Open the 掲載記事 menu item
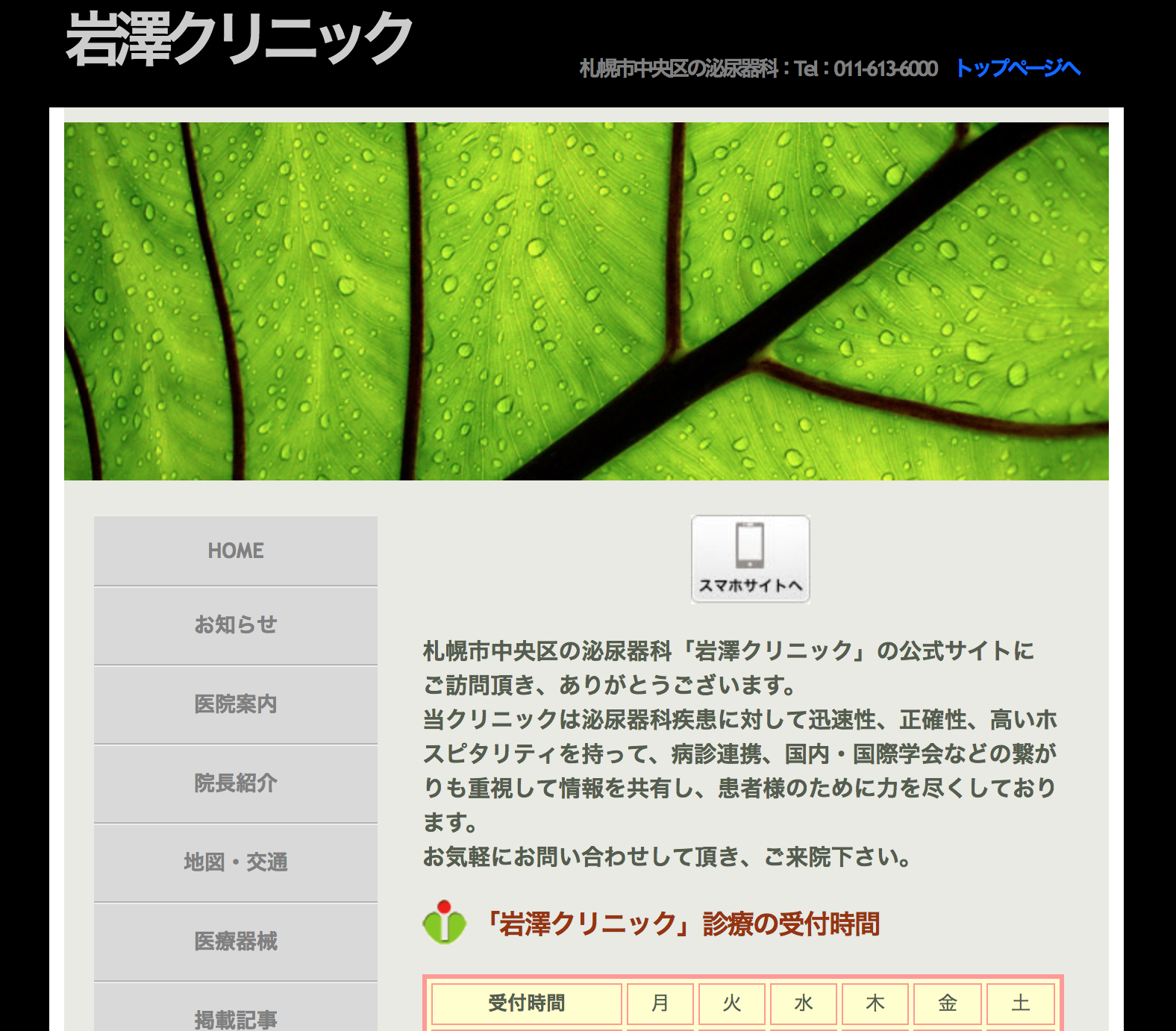This screenshot has width=1176, height=1031. tap(236, 1009)
